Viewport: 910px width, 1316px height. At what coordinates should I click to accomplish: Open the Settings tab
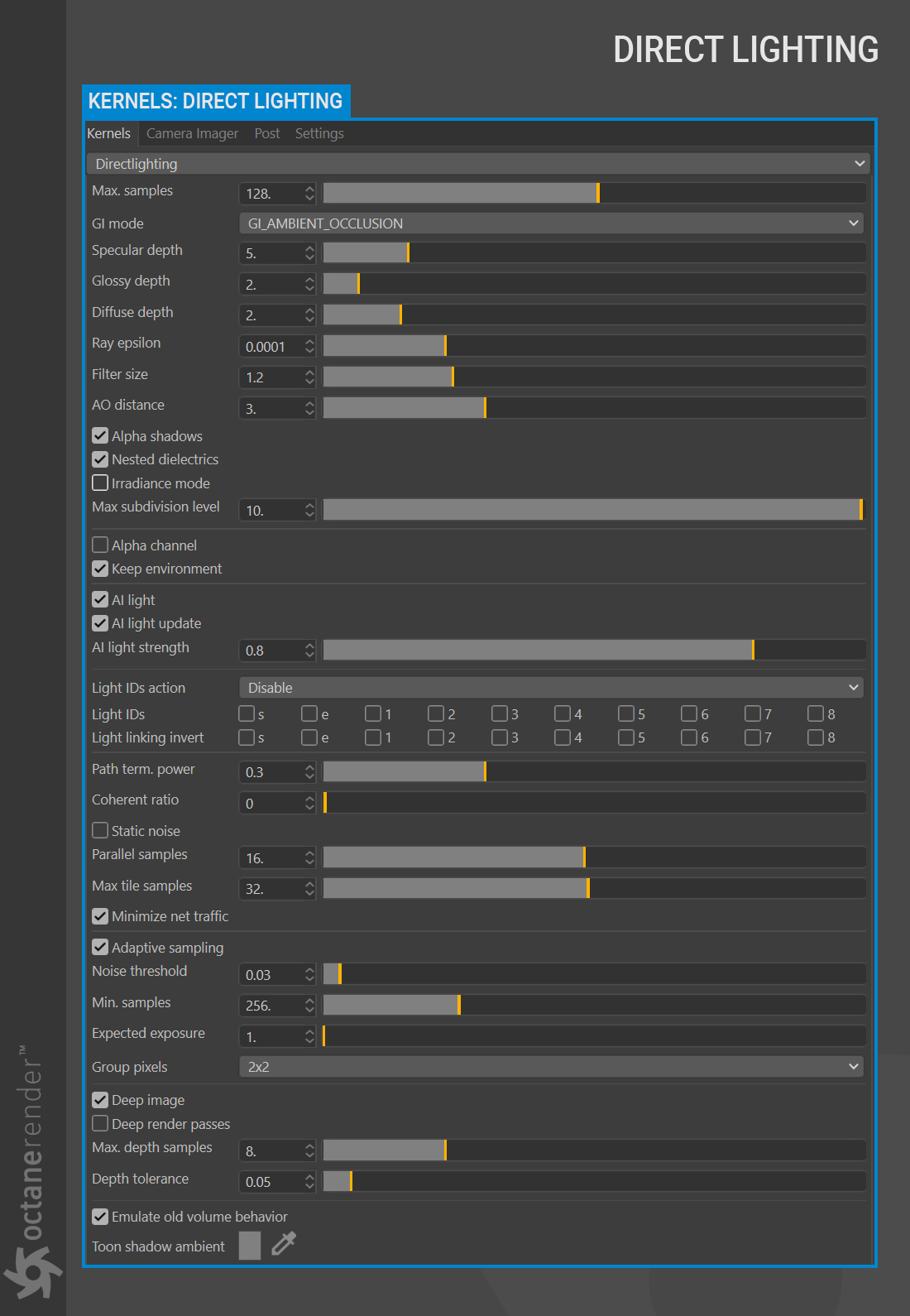coord(319,133)
